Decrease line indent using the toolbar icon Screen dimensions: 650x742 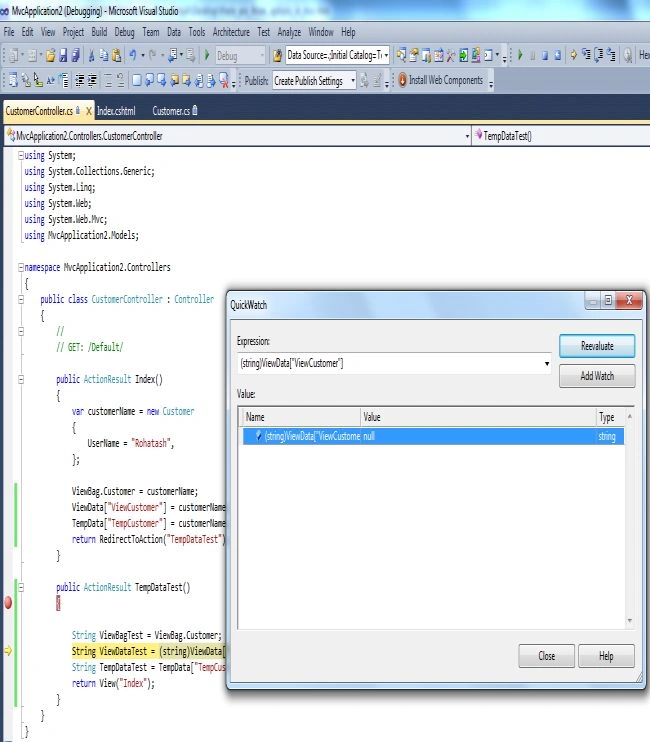tap(80, 81)
